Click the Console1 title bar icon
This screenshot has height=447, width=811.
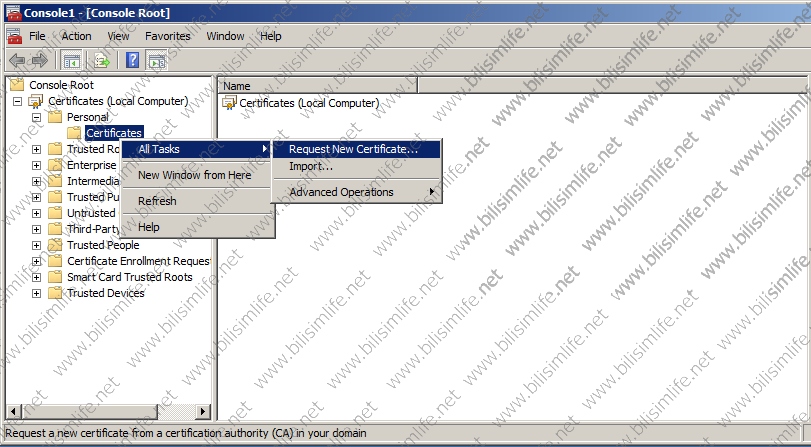tap(14, 13)
